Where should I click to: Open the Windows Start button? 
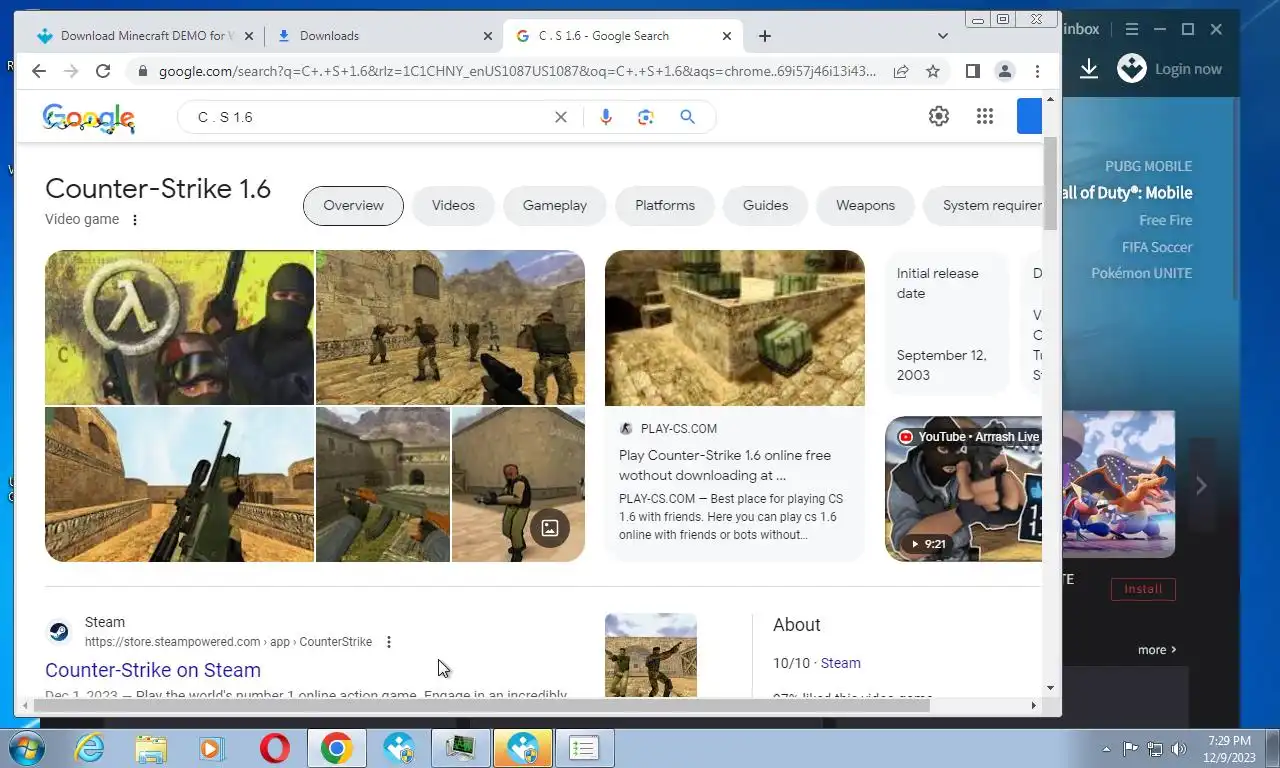tap(25, 749)
